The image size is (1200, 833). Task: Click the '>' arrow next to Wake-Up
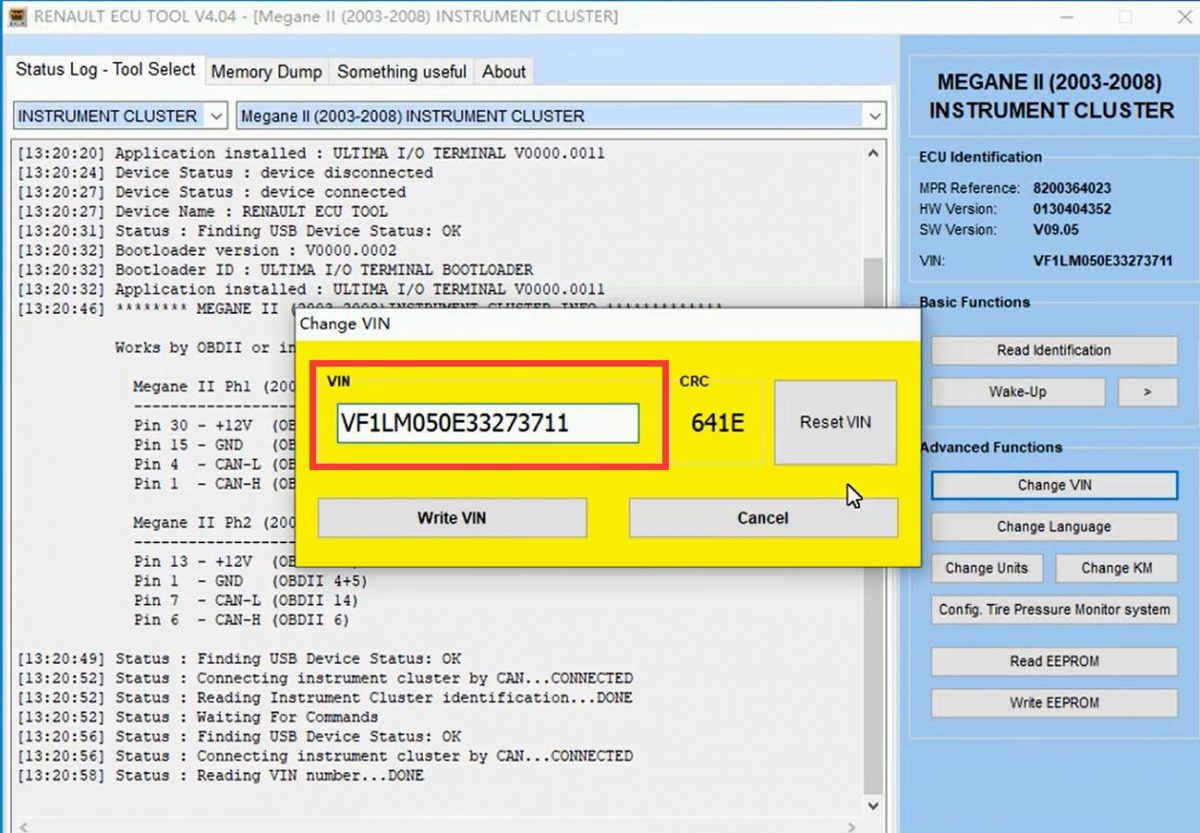tap(1148, 391)
